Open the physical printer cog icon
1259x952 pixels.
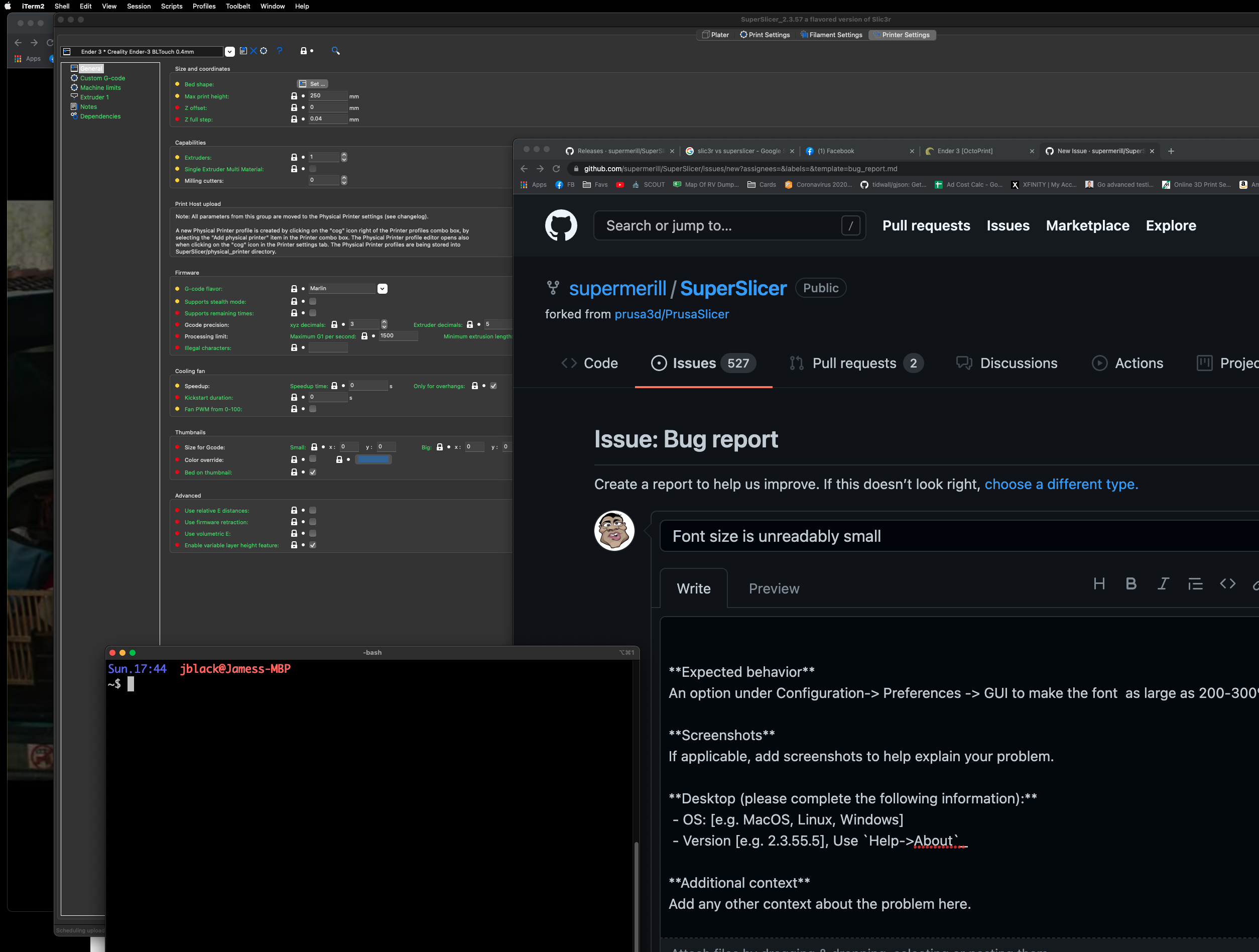(264, 51)
